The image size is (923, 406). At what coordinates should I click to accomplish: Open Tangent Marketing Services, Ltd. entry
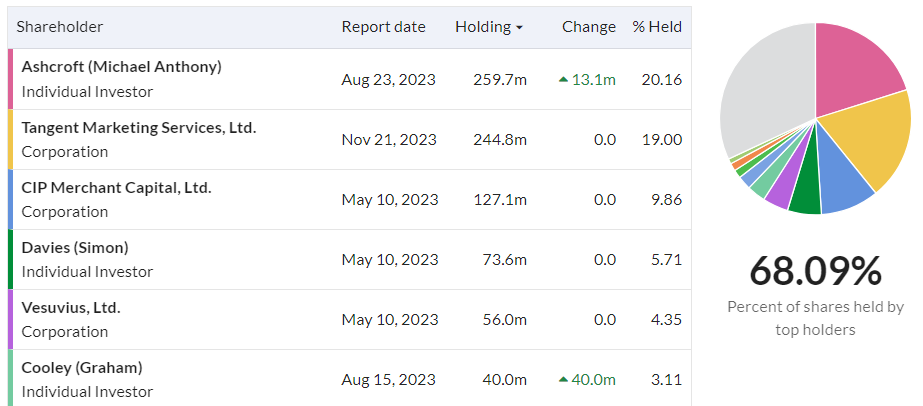(139, 127)
